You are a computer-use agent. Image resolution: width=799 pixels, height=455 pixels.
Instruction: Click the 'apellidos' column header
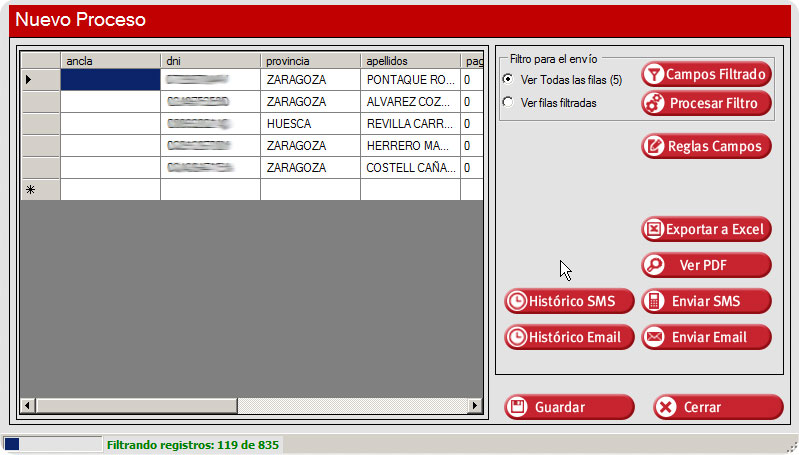pyautogui.click(x=410, y=61)
